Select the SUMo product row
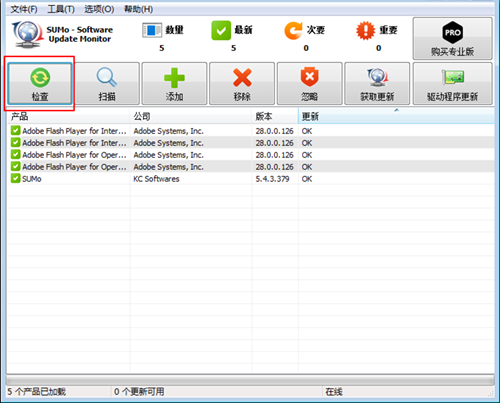The height and width of the screenshot is (403, 500). tap(251, 179)
